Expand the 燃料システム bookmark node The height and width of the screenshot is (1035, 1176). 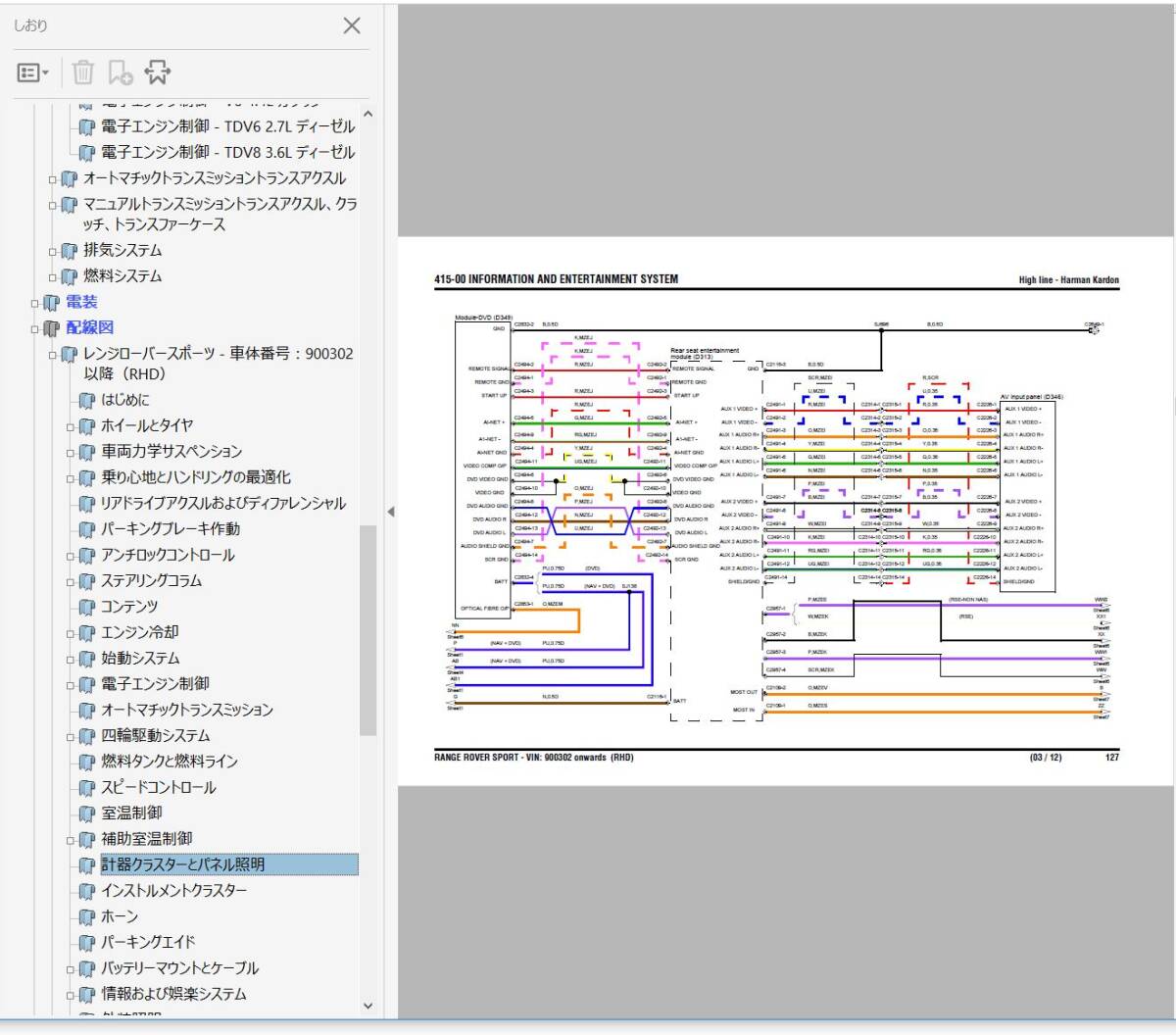point(53,277)
